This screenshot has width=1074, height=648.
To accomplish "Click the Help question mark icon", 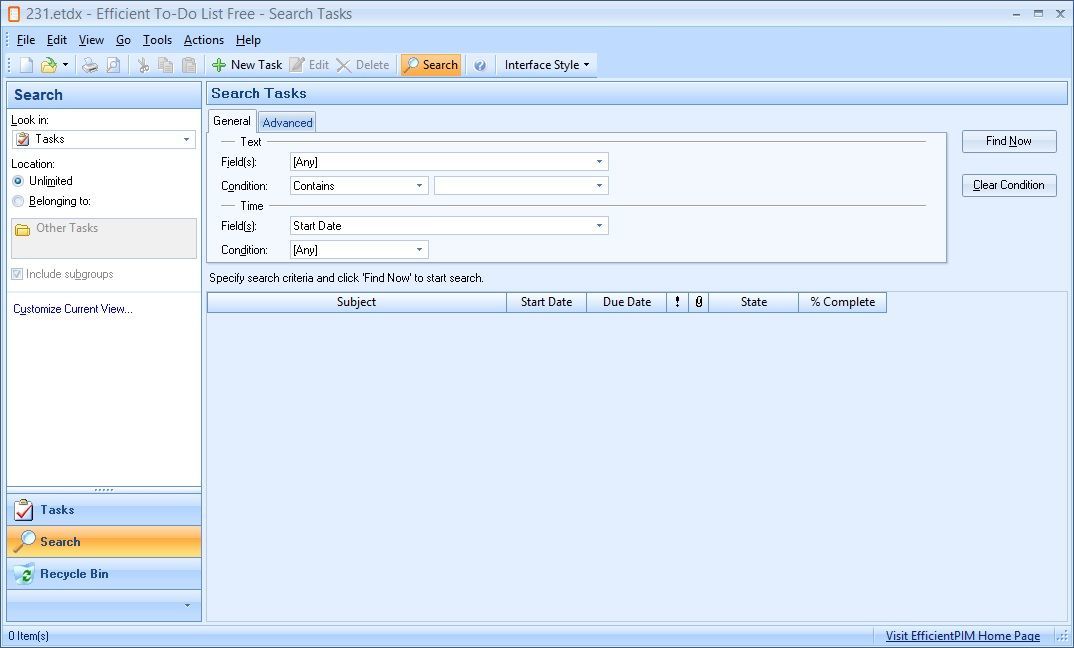I will pyautogui.click(x=479, y=64).
